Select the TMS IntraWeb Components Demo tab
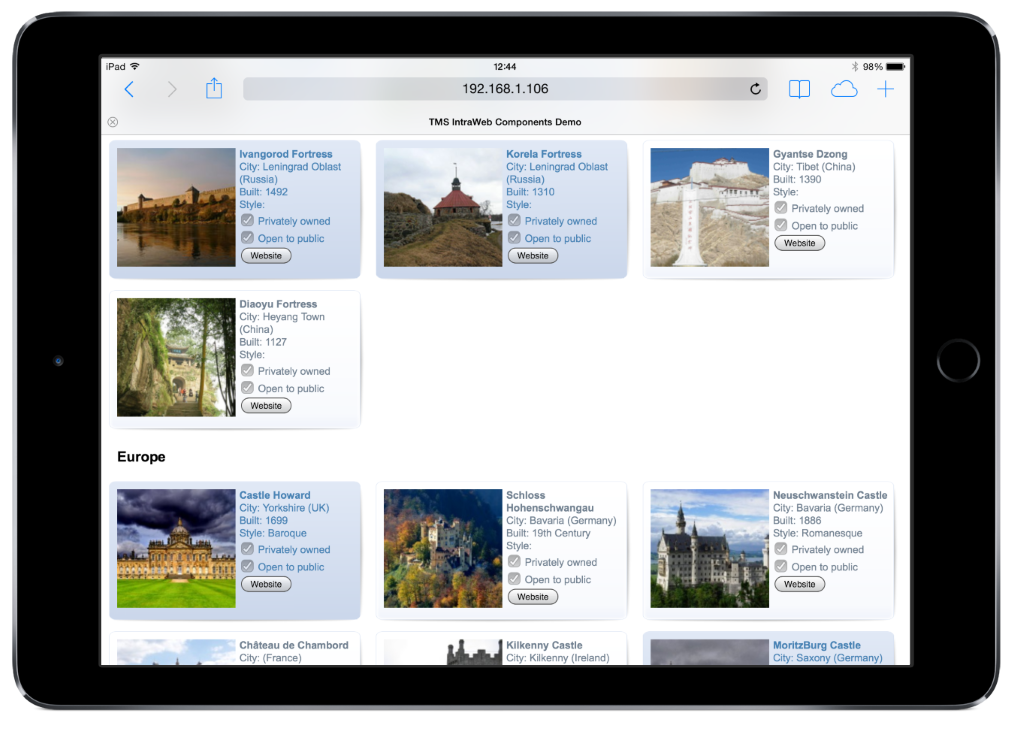Viewport: 1024px width, 735px height. pos(505,122)
